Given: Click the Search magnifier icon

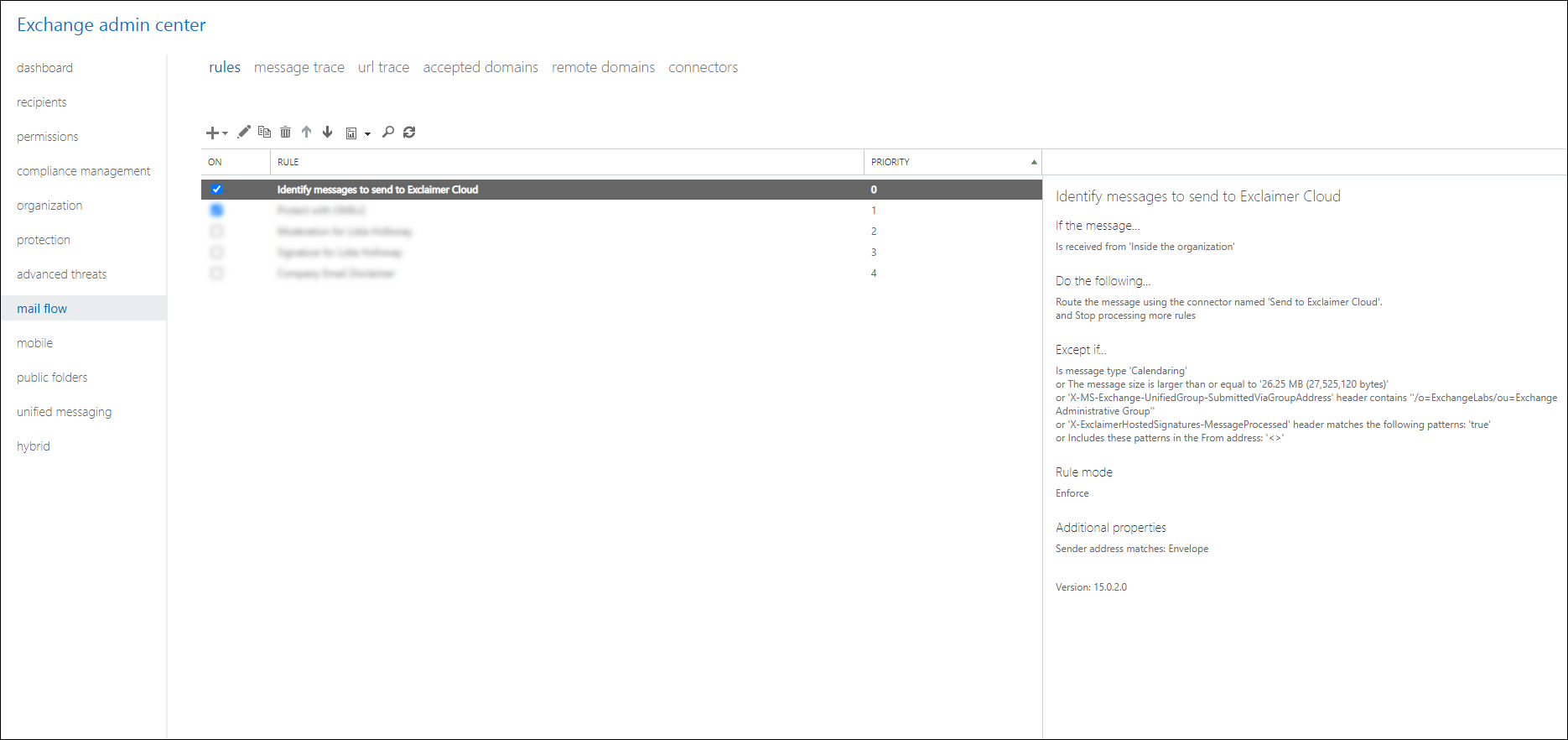Looking at the screenshot, I should pyautogui.click(x=388, y=132).
